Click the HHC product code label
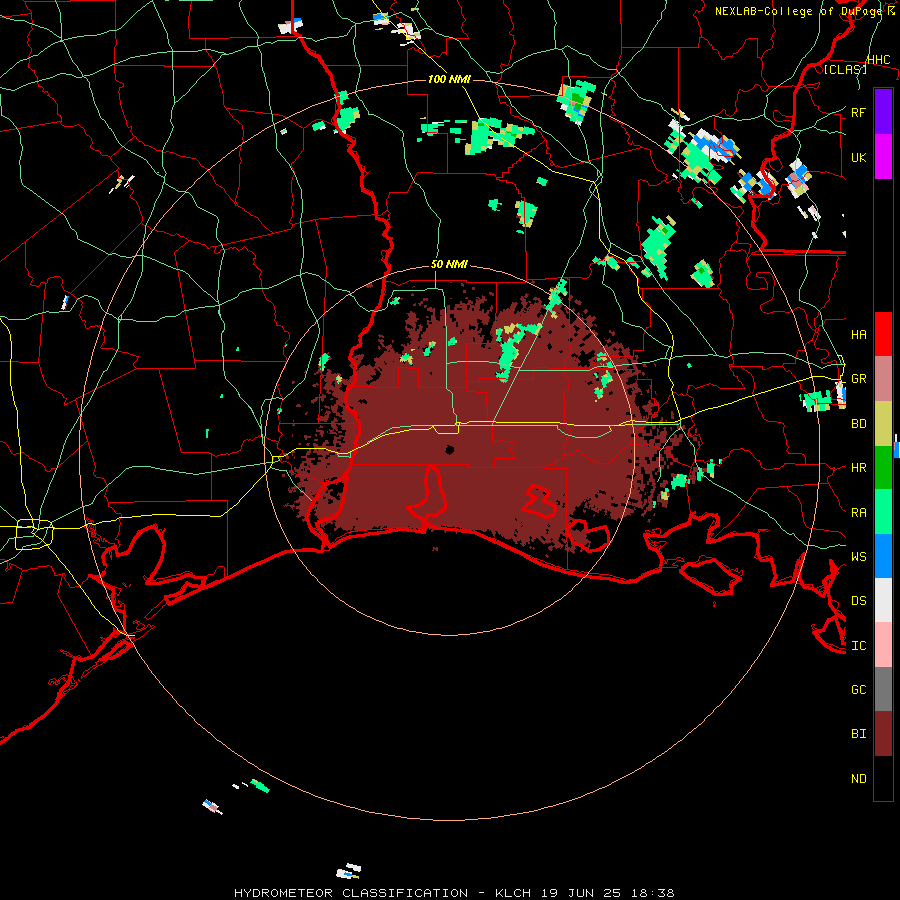 click(x=878, y=60)
